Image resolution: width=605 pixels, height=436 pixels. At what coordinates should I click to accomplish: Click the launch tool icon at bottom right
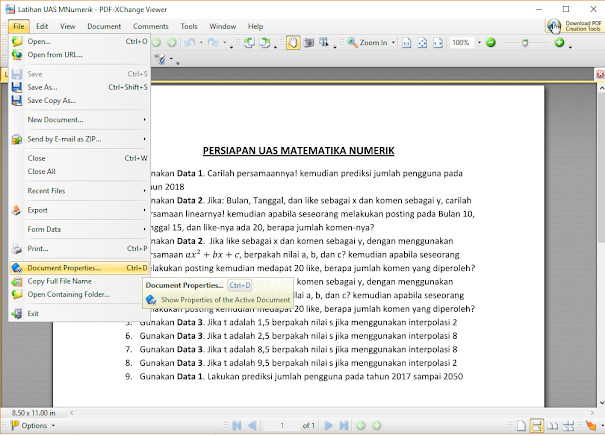point(591,425)
